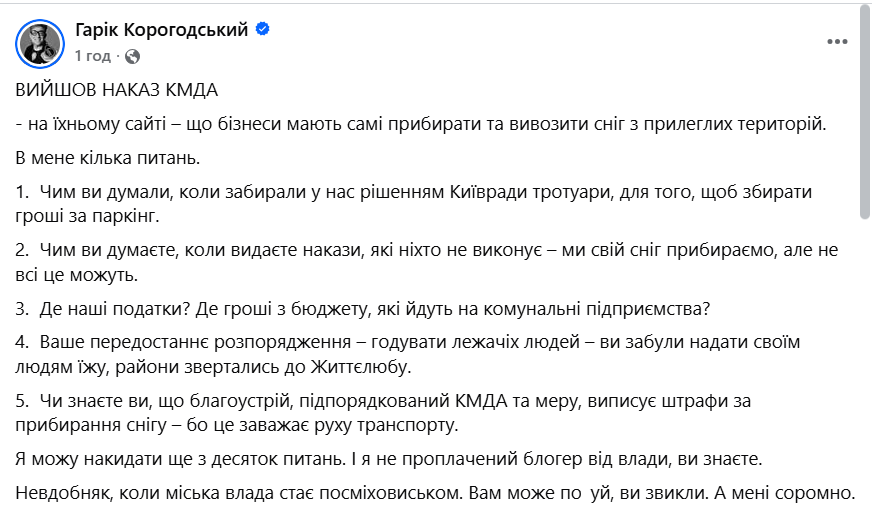The height and width of the screenshot is (517, 872).
Task: Click the author name Гарік Корогодський
Action: 161,30
